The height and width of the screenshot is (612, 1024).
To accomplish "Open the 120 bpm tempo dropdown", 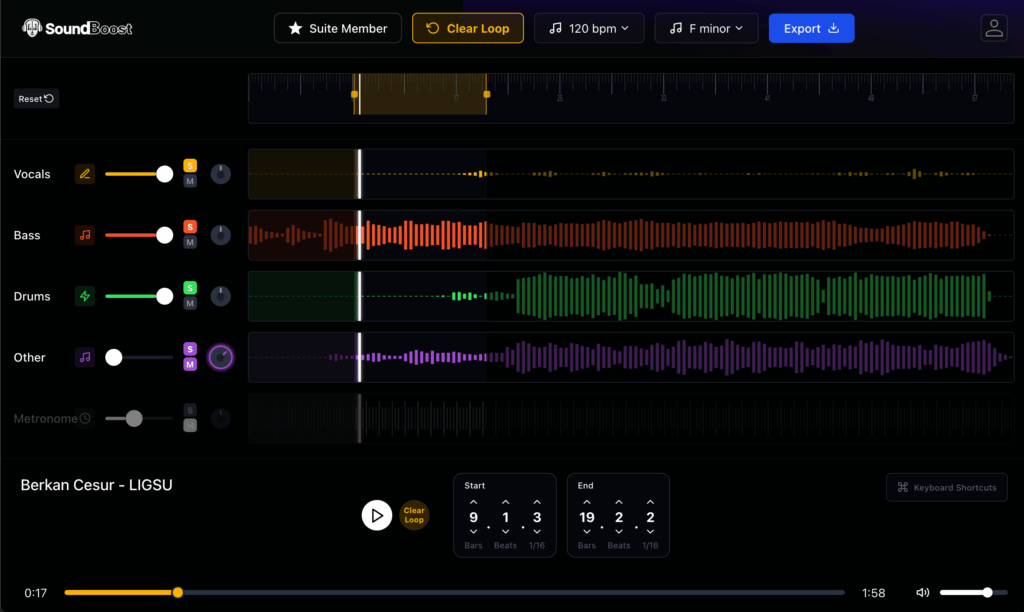I will (x=588, y=28).
